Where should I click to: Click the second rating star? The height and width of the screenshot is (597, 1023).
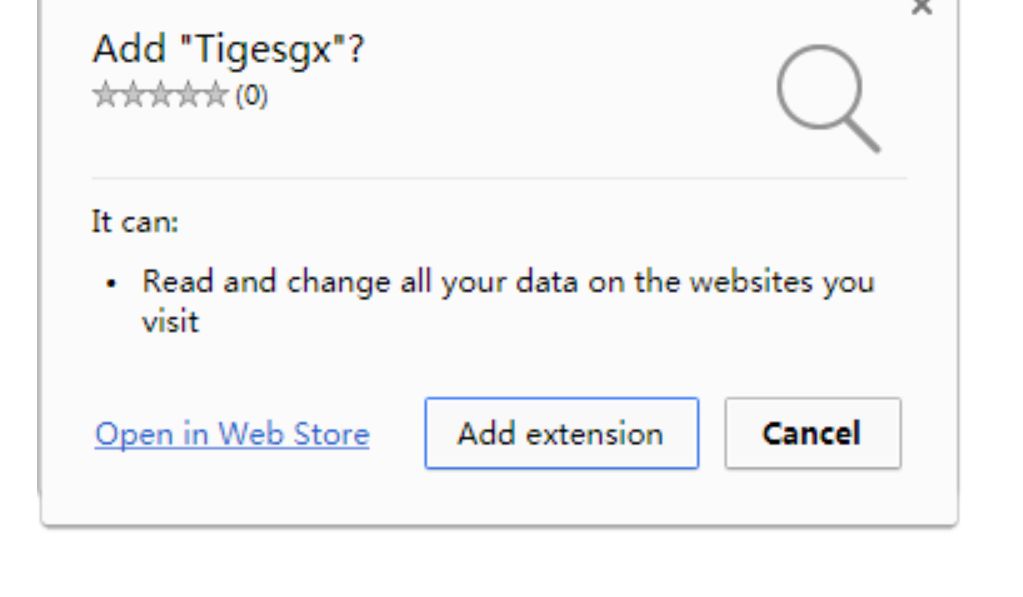(x=132, y=96)
